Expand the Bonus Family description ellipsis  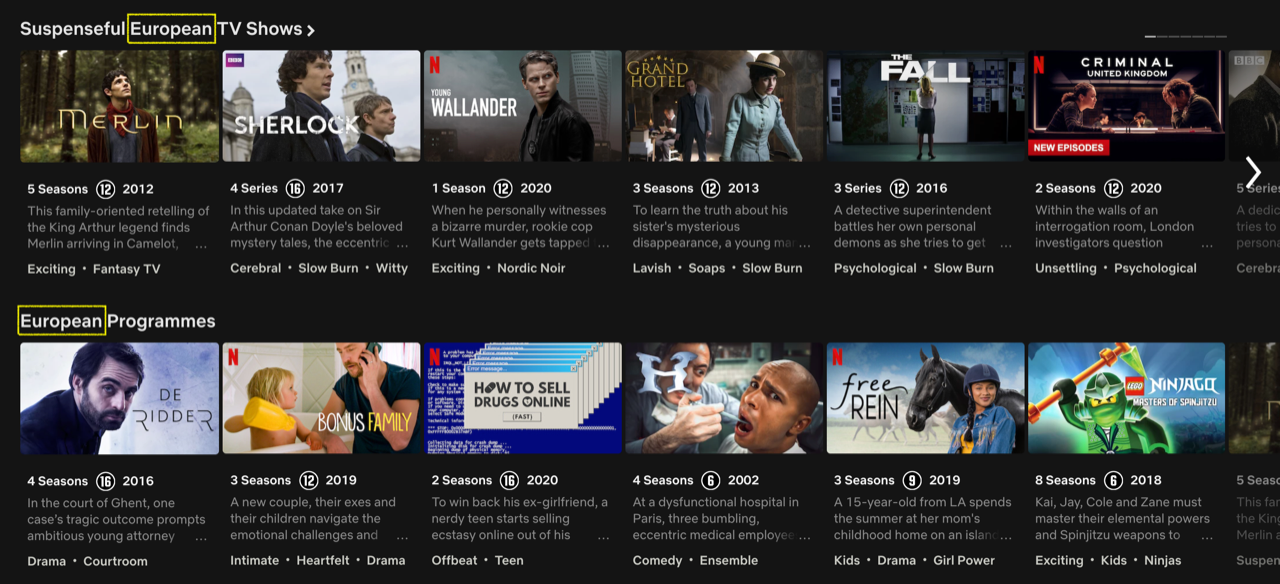coord(401,537)
